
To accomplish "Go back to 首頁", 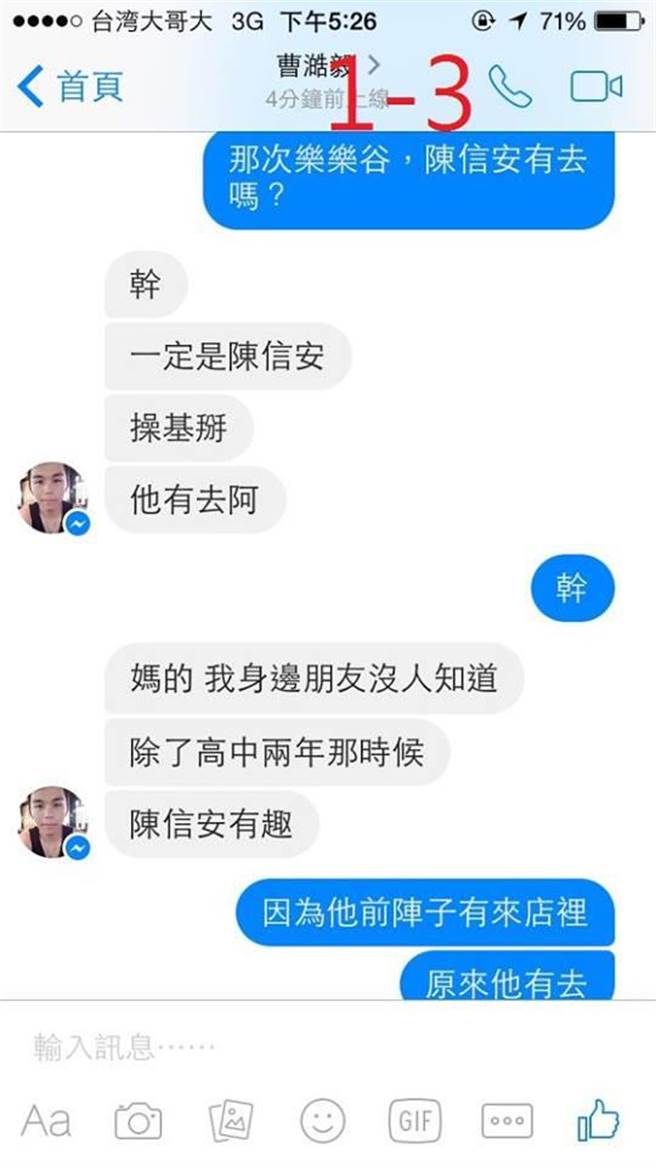I will click(x=70, y=86).
